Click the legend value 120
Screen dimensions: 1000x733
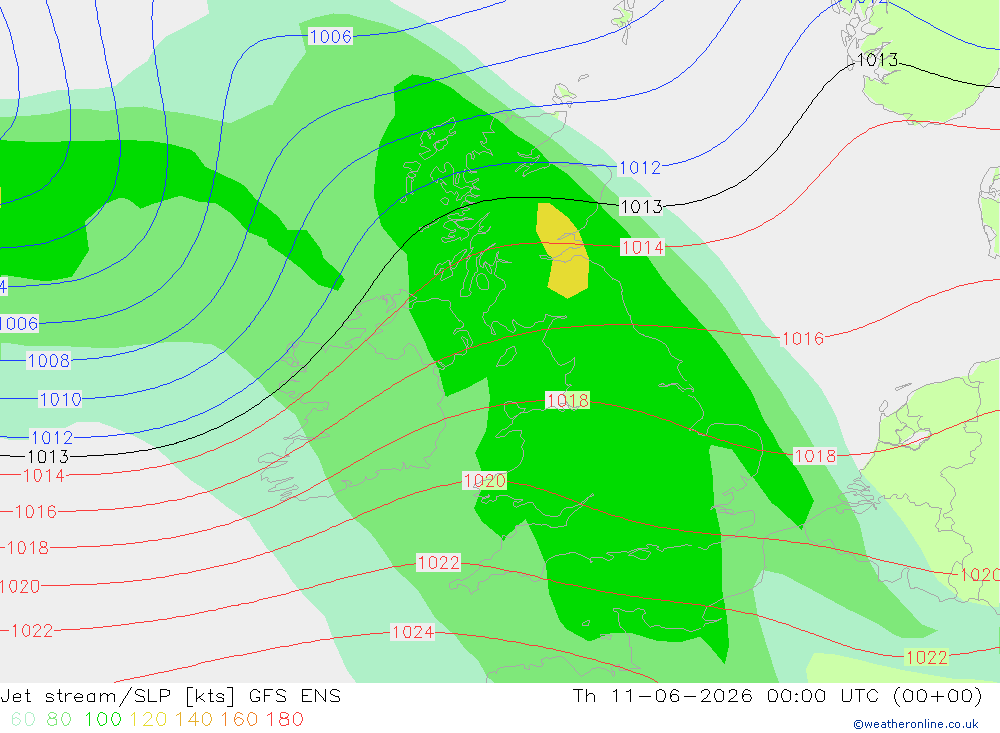click(149, 719)
